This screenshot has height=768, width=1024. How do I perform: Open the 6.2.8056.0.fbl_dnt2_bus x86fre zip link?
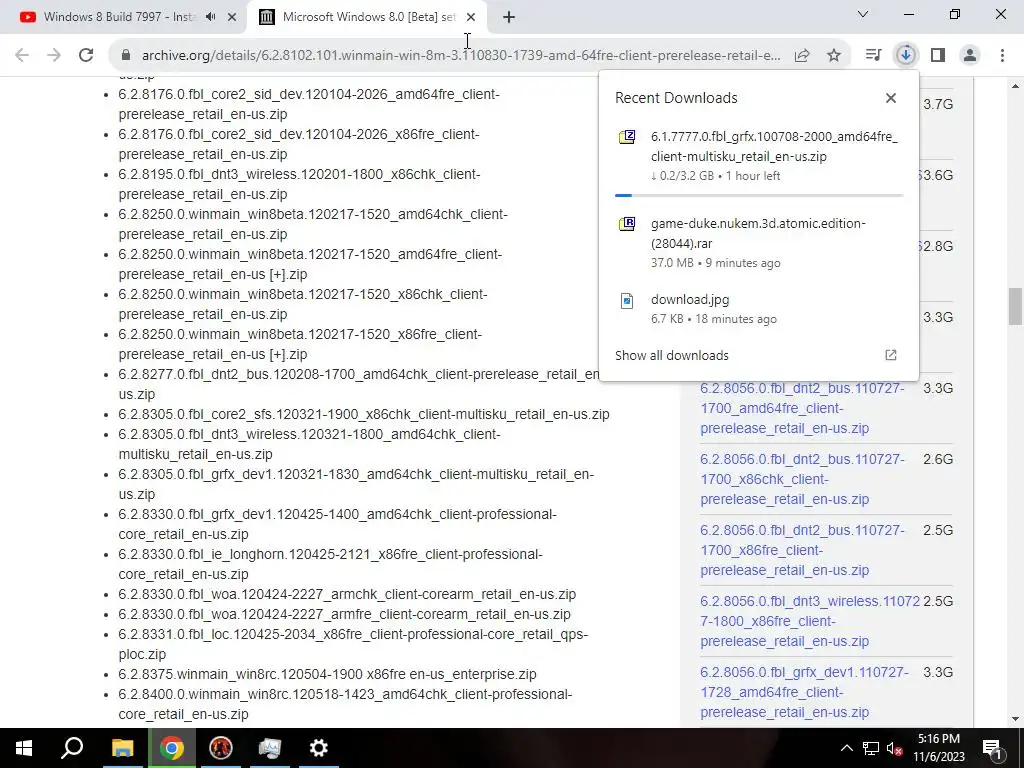click(x=803, y=551)
